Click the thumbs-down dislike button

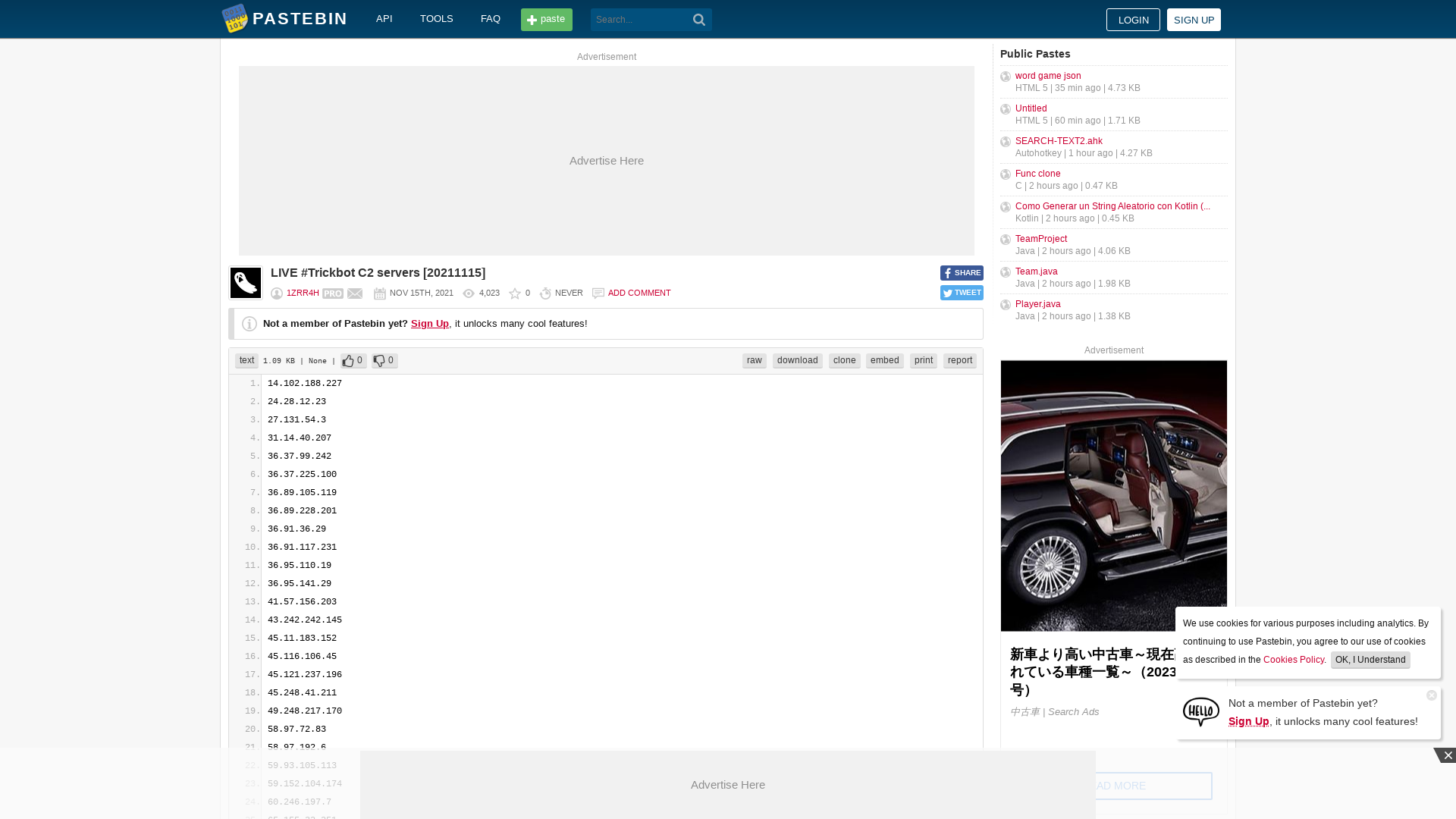point(384,361)
